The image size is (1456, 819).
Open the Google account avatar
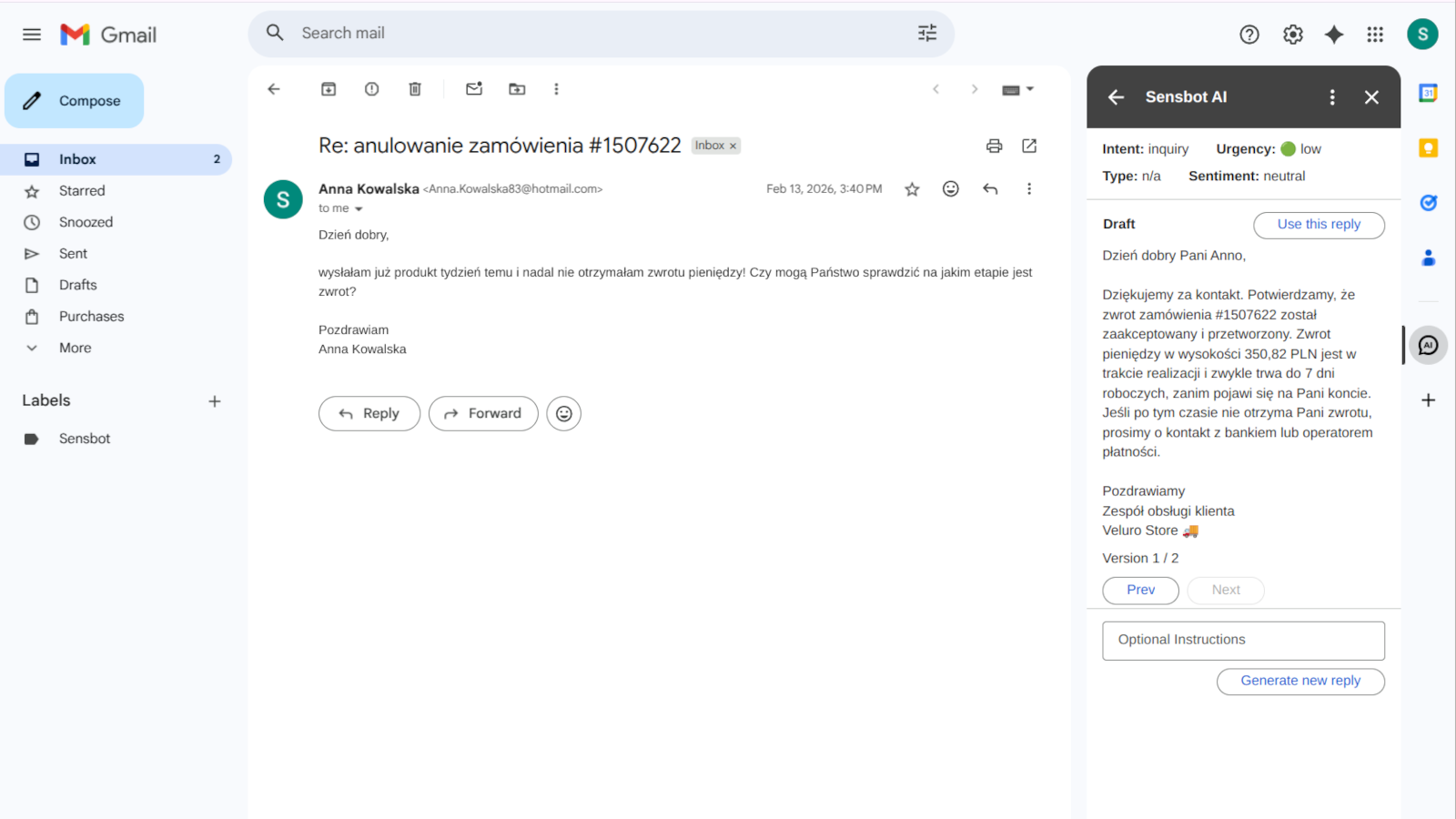click(x=1422, y=35)
